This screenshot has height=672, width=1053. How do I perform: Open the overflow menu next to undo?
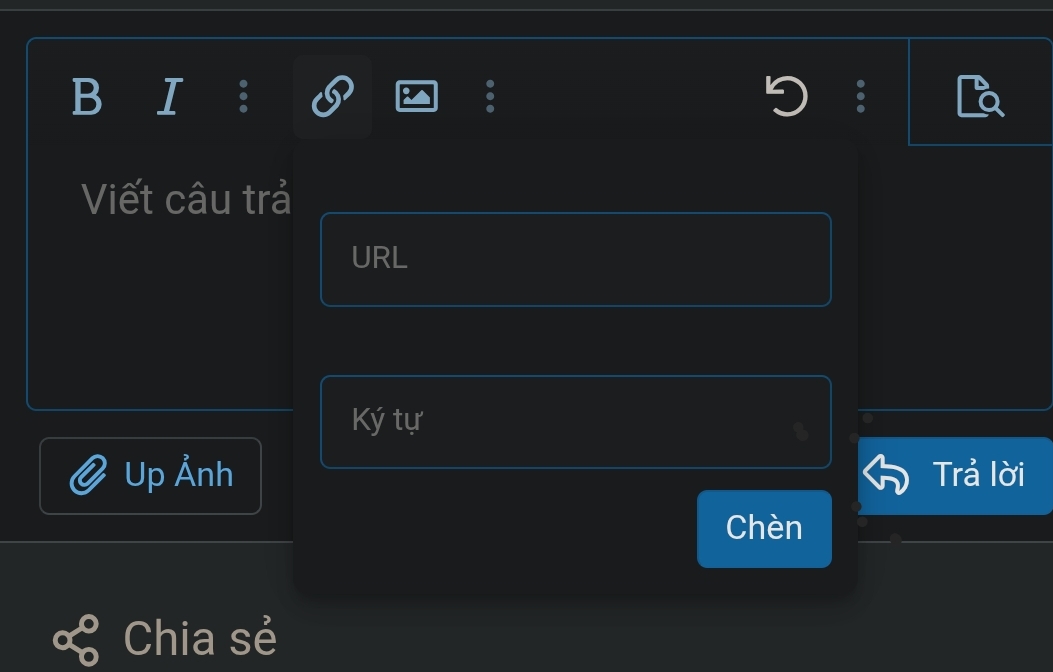click(x=859, y=97)
